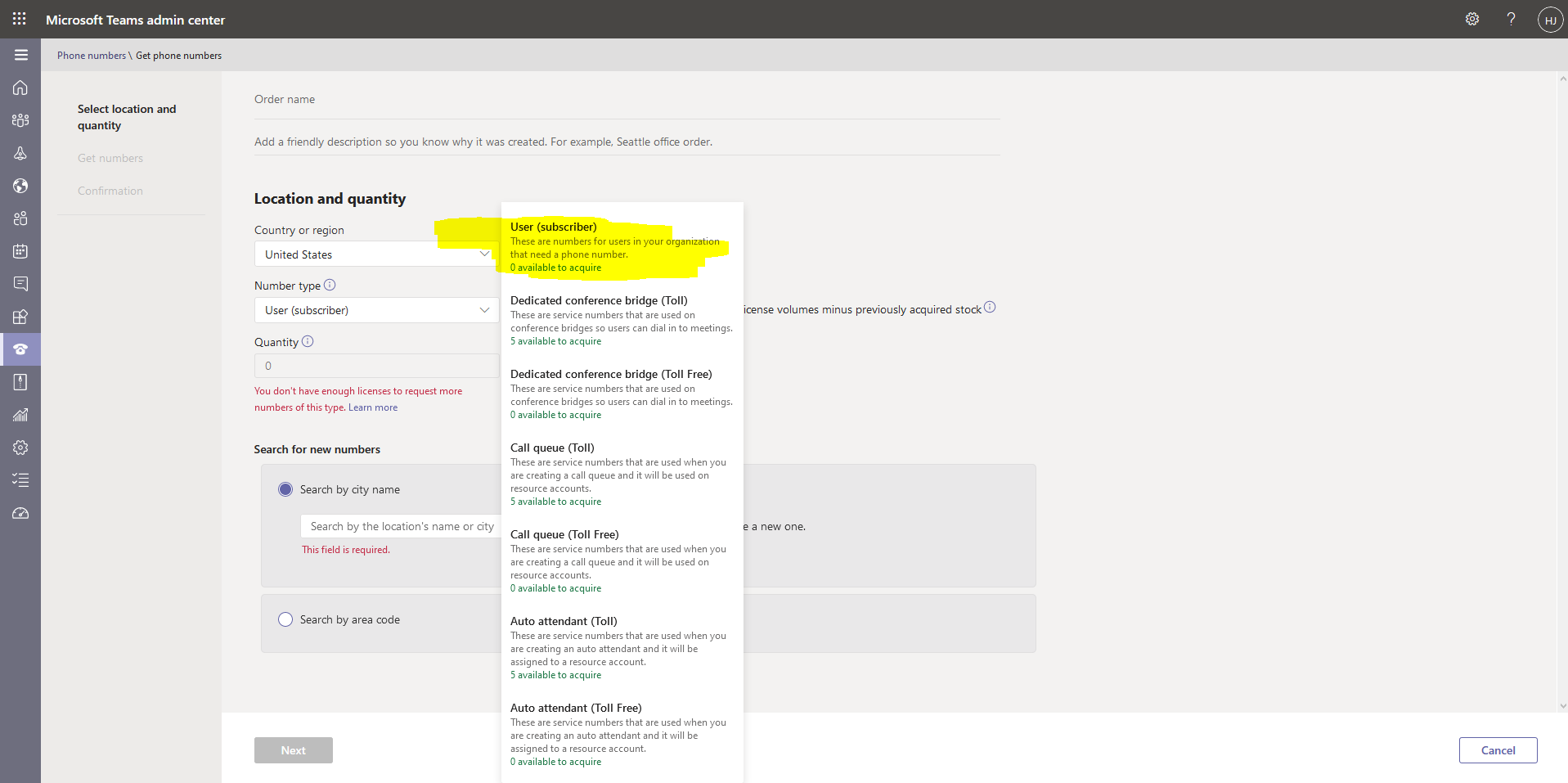
Task: Choose Auto attendant (Toll Free) option
Action: (x=622, y=734)
